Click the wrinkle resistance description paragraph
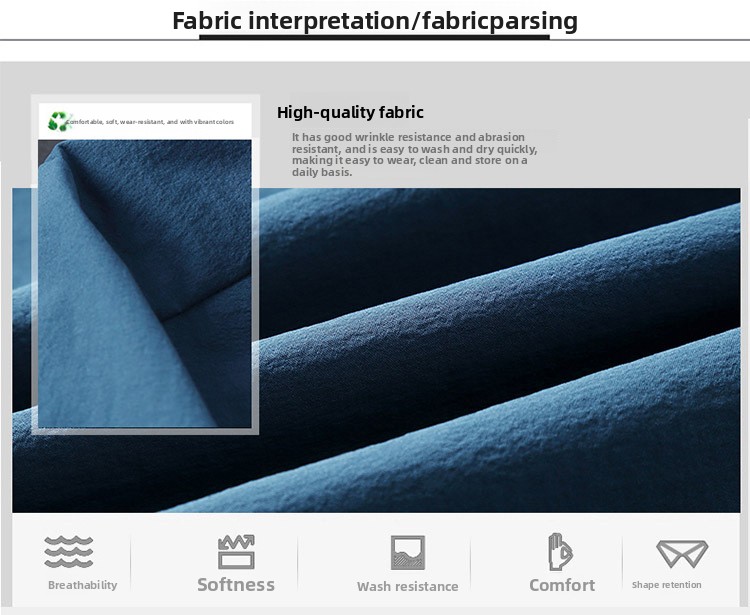Viewport: 750px width, 615px height. tap(414, 154)
